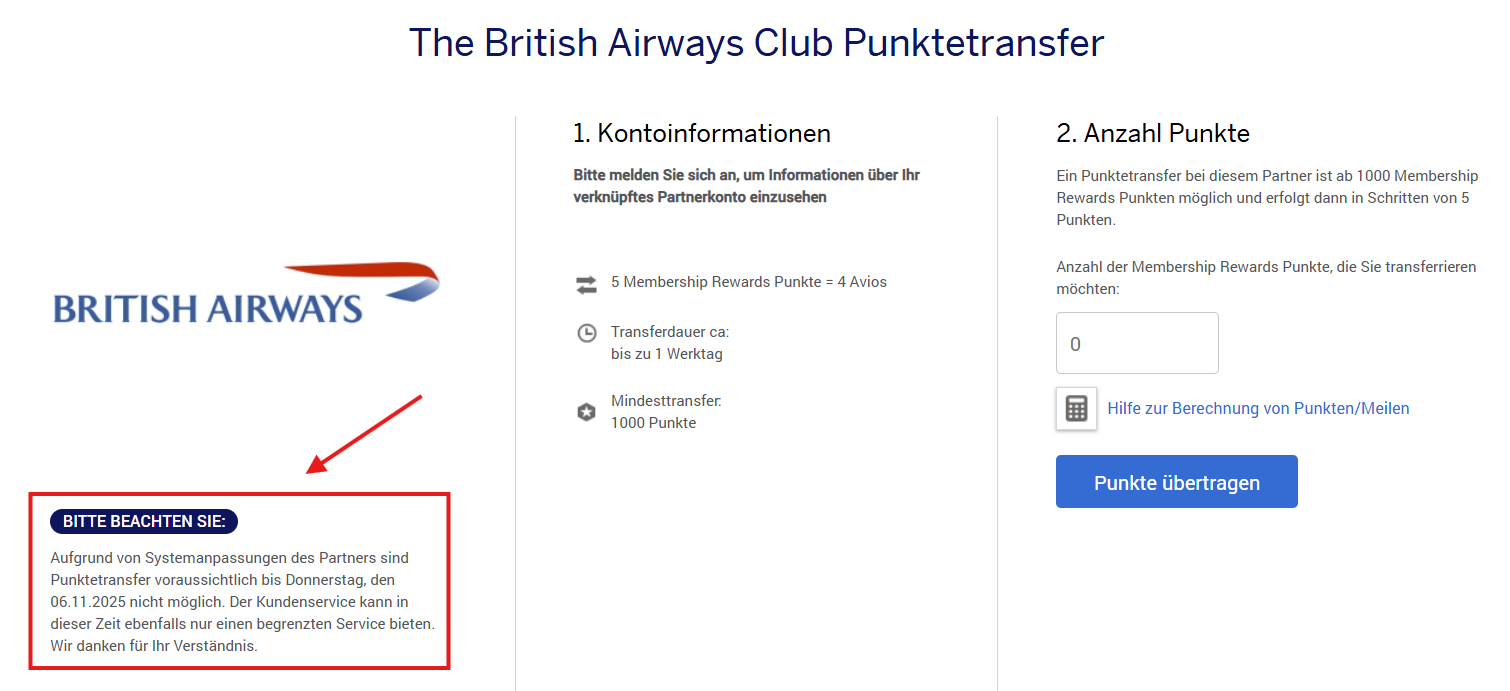Select the 0 value in the points field
Image resolution: width=1510 pixels, height=691 pixels.
click(1077, 342)
